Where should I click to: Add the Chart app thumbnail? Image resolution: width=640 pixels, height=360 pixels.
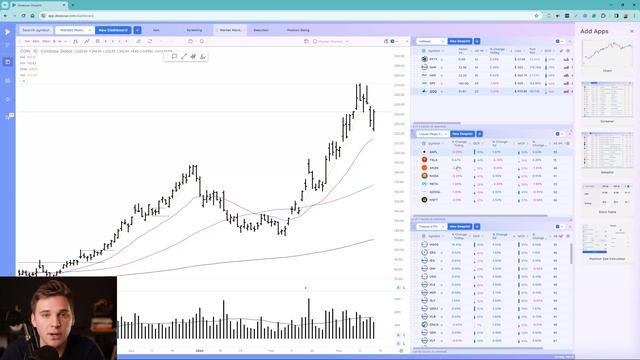click(607, 53)
